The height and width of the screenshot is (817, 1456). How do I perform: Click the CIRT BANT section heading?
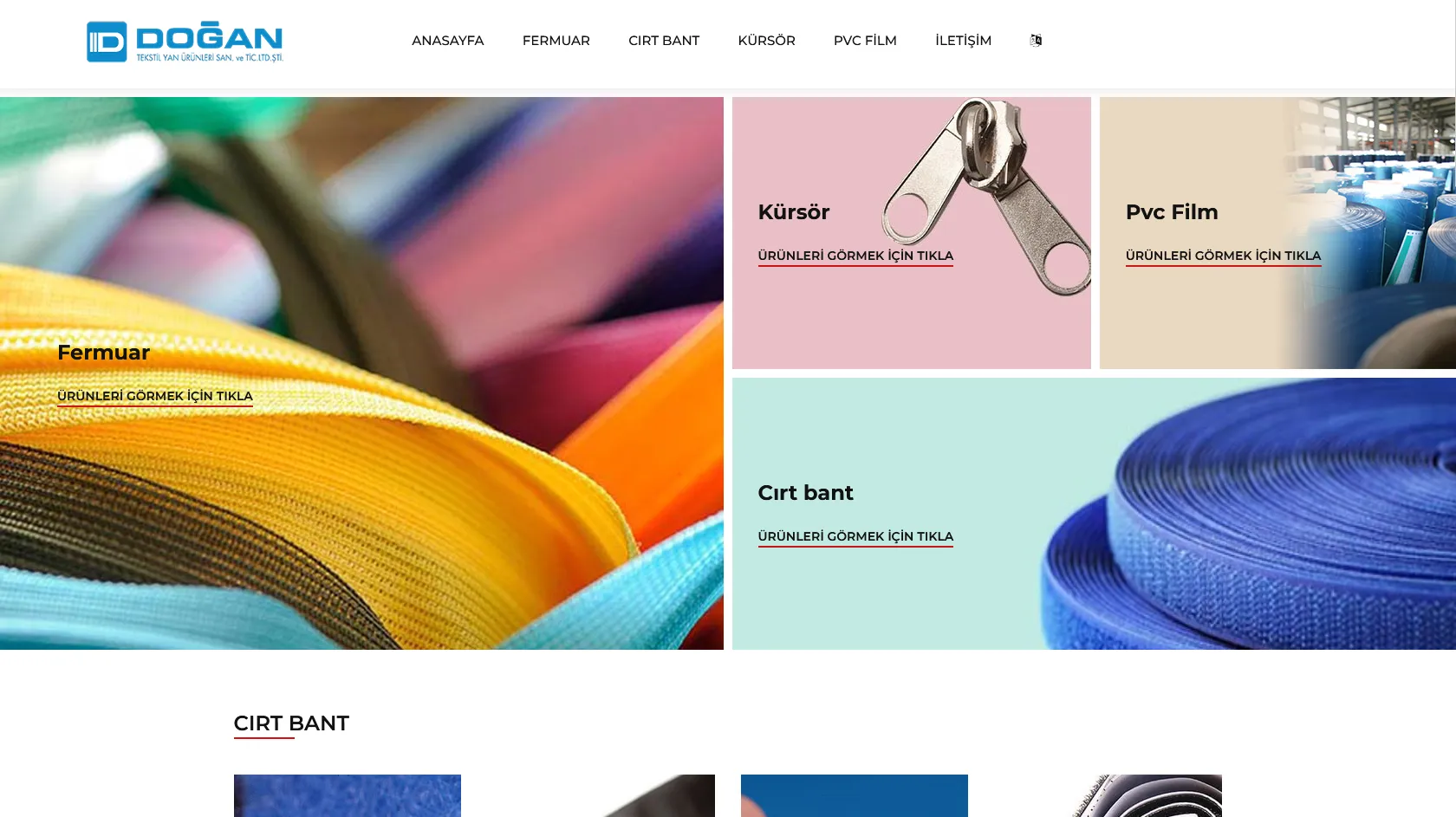pos(291,723)
